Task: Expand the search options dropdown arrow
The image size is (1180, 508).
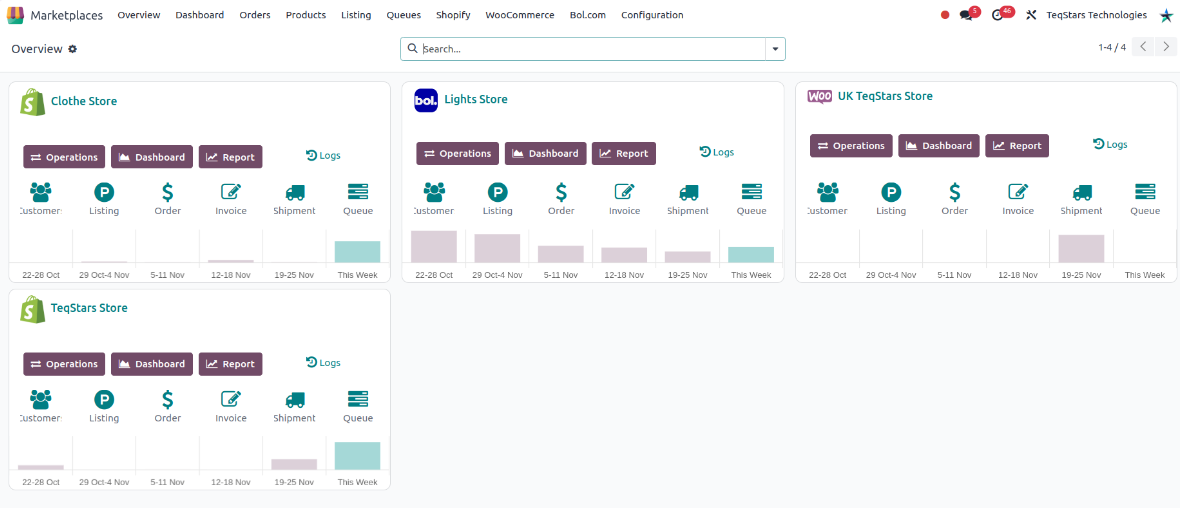Action: tap(775, 49)
